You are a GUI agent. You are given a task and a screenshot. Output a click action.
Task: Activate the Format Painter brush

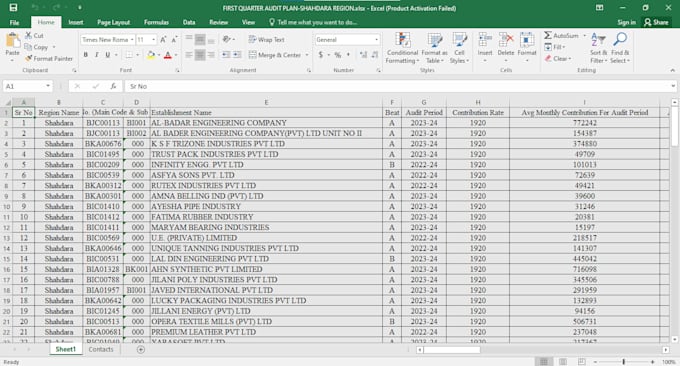click(x=29, y=58)
